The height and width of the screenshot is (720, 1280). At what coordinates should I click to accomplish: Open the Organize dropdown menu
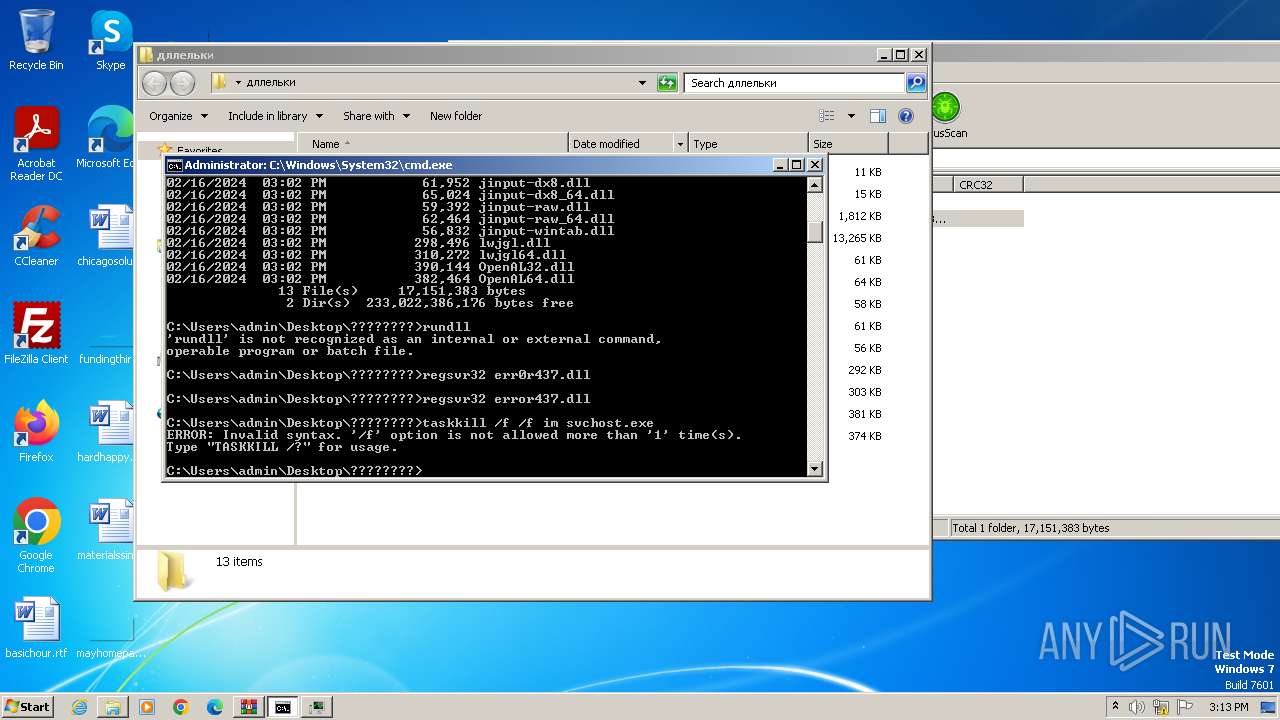pos(178,116)
